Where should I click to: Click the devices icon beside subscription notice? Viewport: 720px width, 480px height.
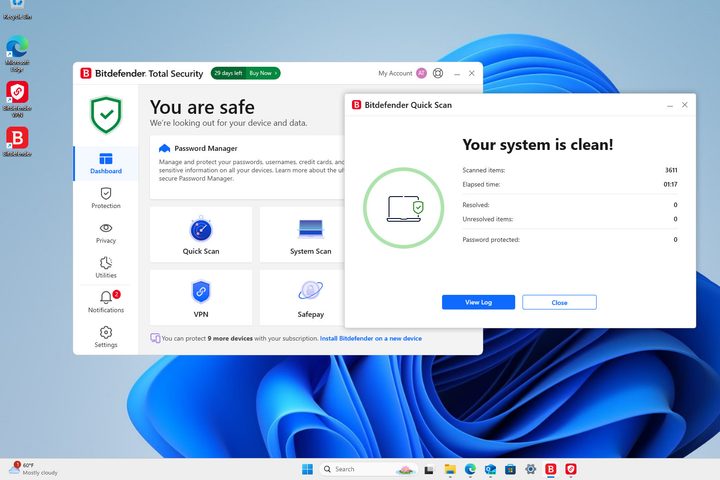coord(155,339)
